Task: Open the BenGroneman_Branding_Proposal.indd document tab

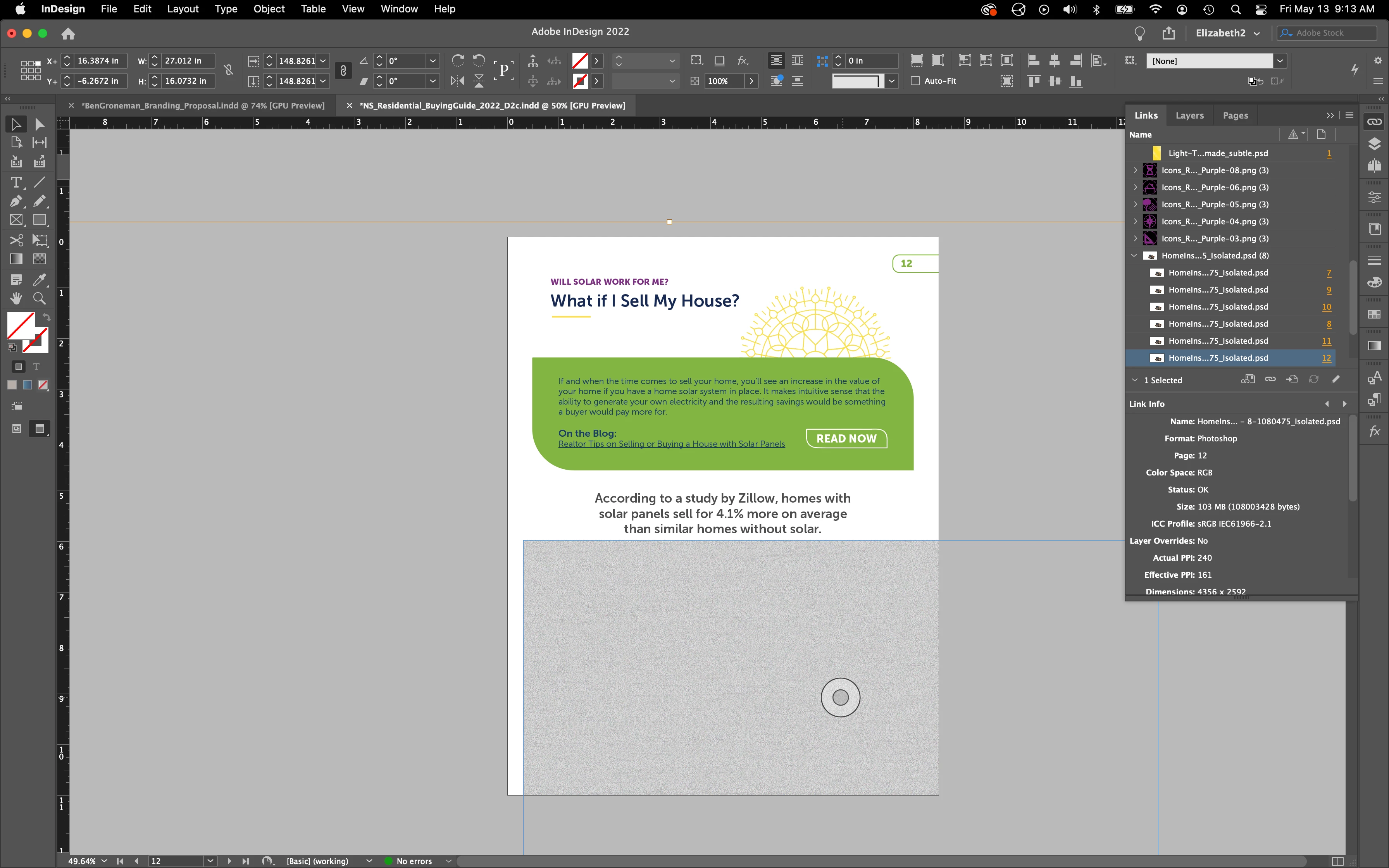Action: (x=202, y=106)
